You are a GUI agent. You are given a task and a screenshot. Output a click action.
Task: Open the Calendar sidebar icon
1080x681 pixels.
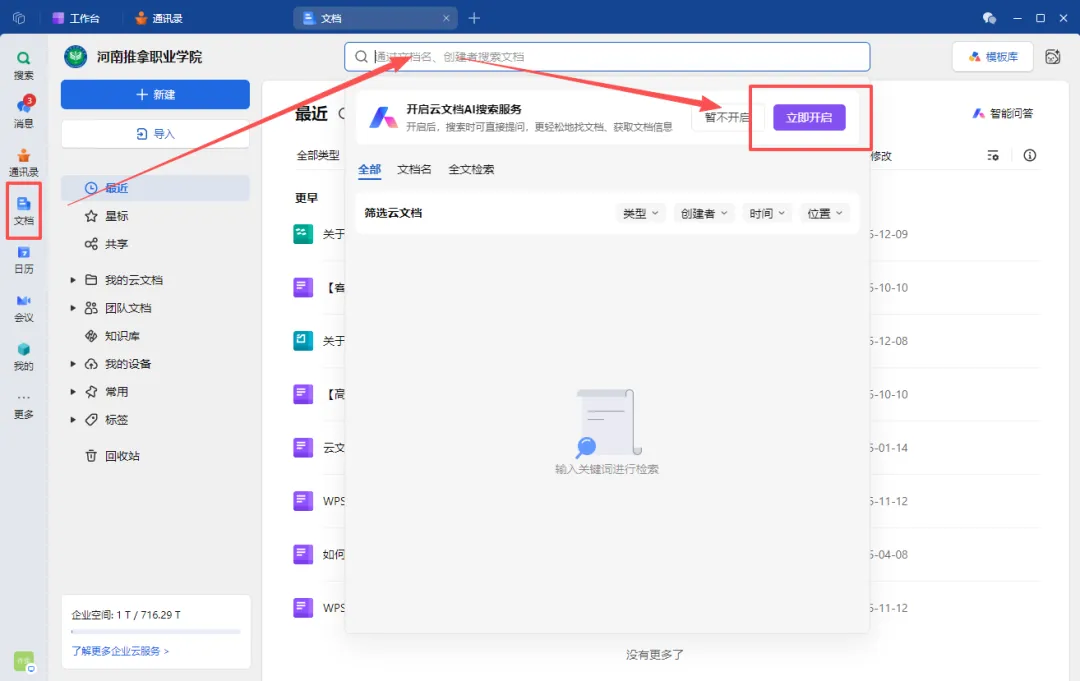pos(23,259)
